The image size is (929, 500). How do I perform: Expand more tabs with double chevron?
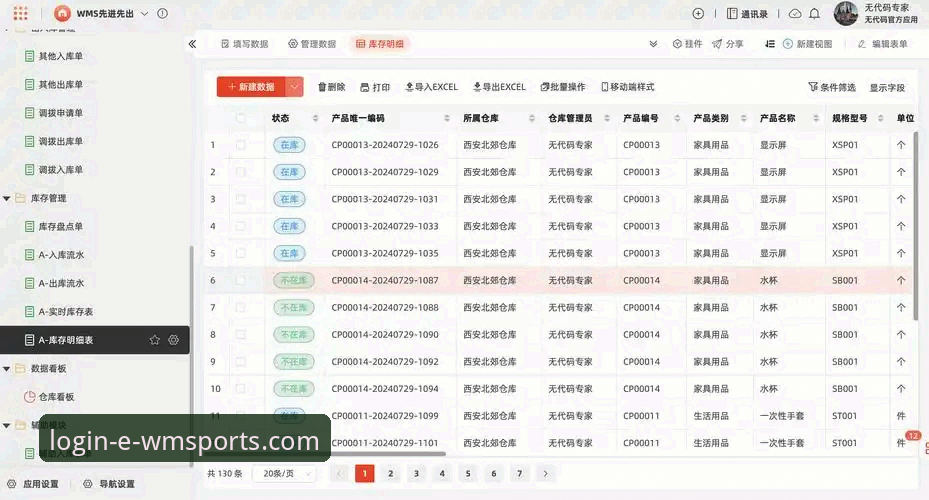click(653, 44)
